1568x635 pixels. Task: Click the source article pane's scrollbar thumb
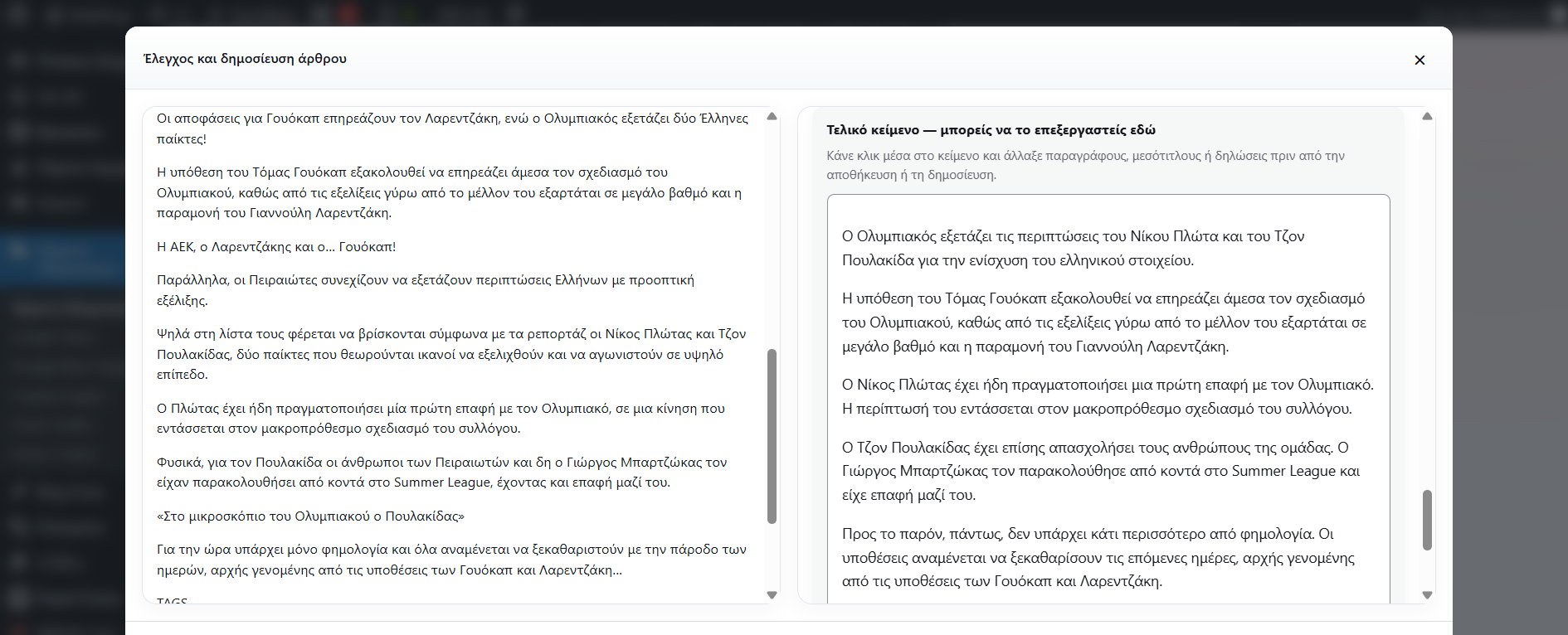[x=772, y=436]
